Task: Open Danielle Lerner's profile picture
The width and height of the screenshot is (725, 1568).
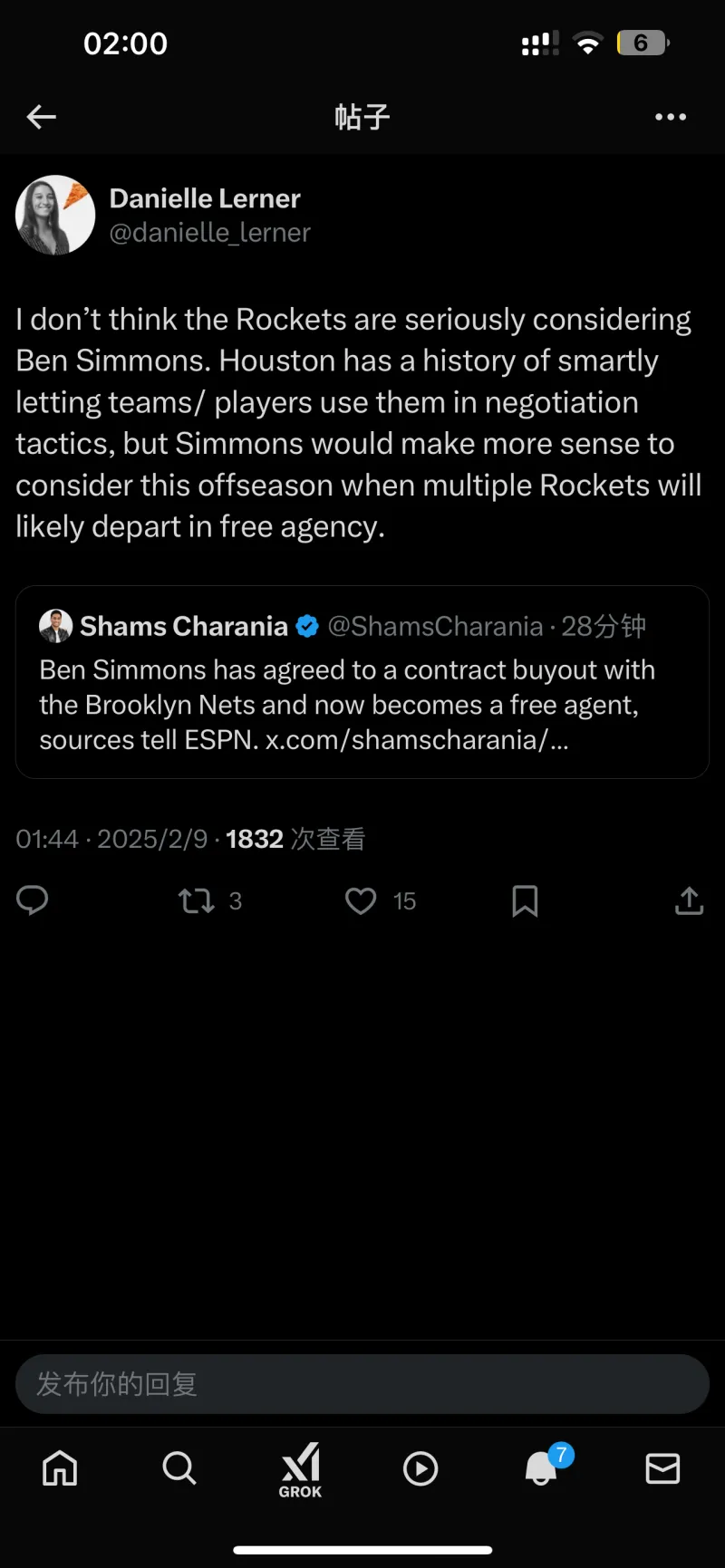Action: click(55, 216)
